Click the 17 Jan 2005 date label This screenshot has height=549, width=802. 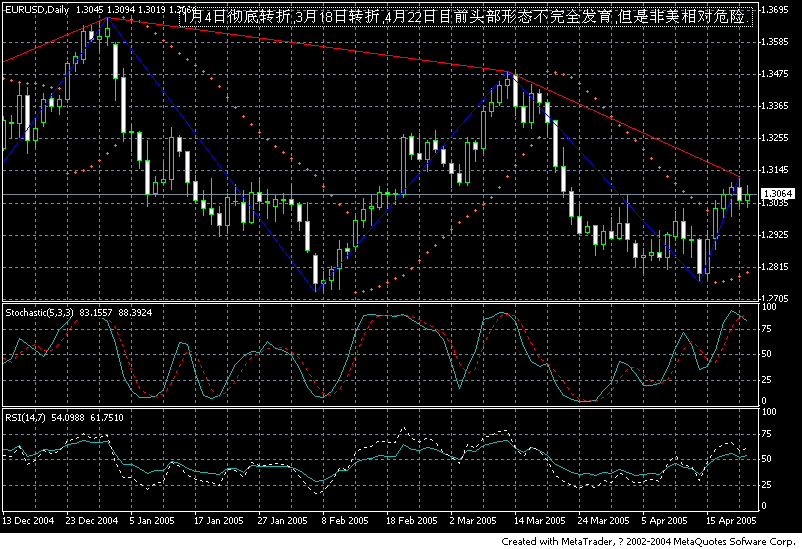coord(218,520)
